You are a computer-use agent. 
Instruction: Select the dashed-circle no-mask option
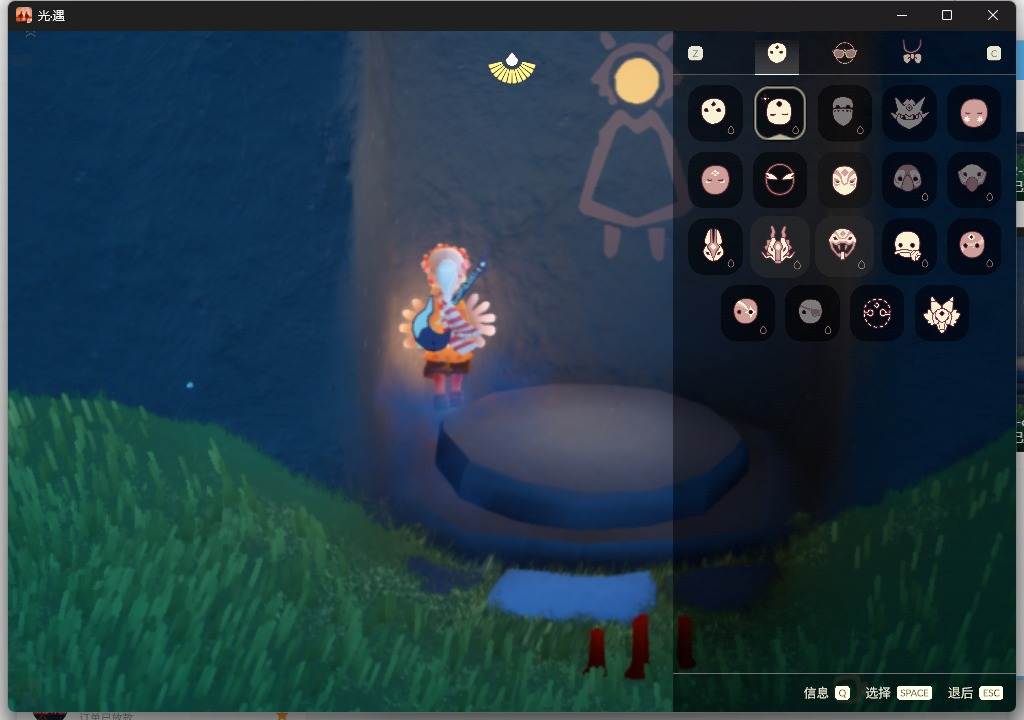pos(876,312)
